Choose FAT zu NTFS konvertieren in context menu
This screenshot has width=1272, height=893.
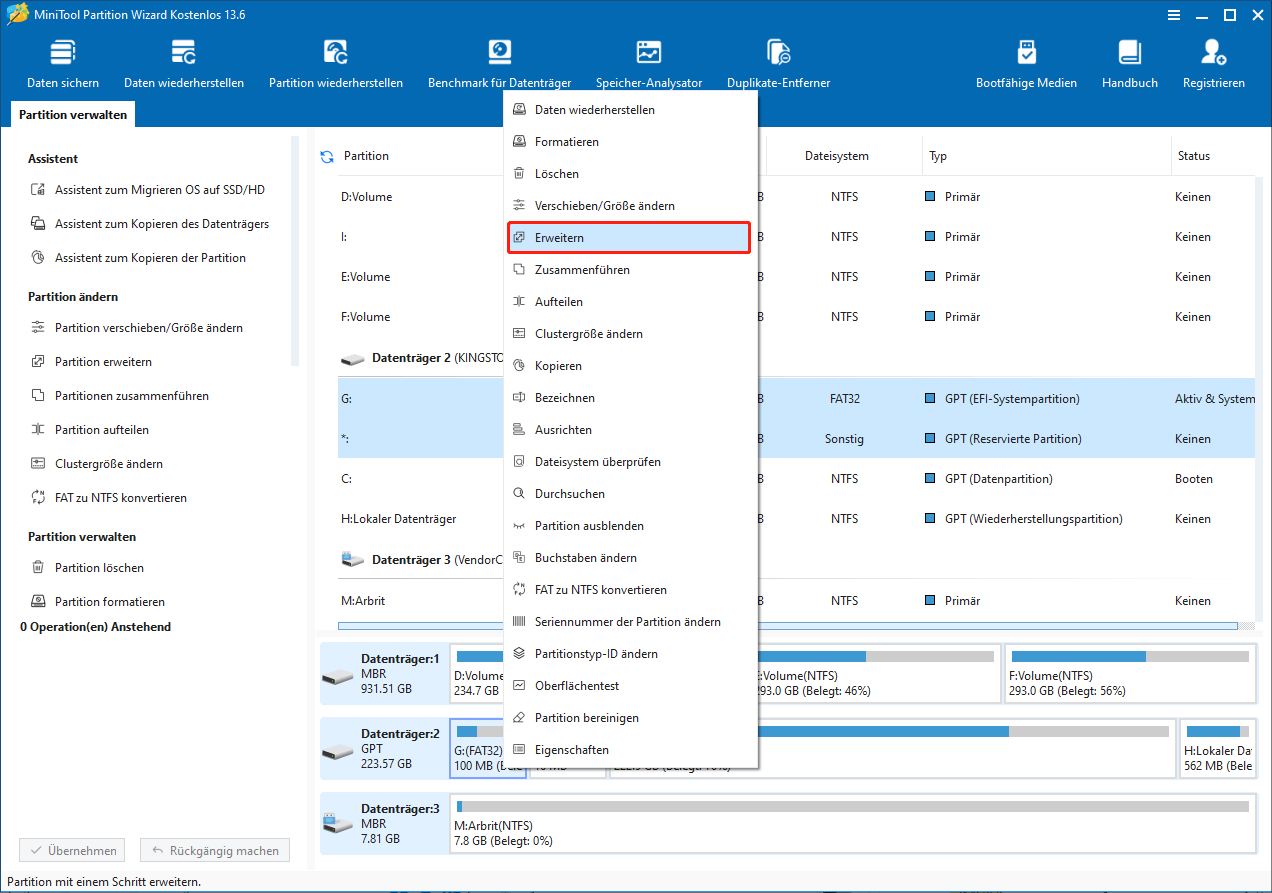point(630,590)
